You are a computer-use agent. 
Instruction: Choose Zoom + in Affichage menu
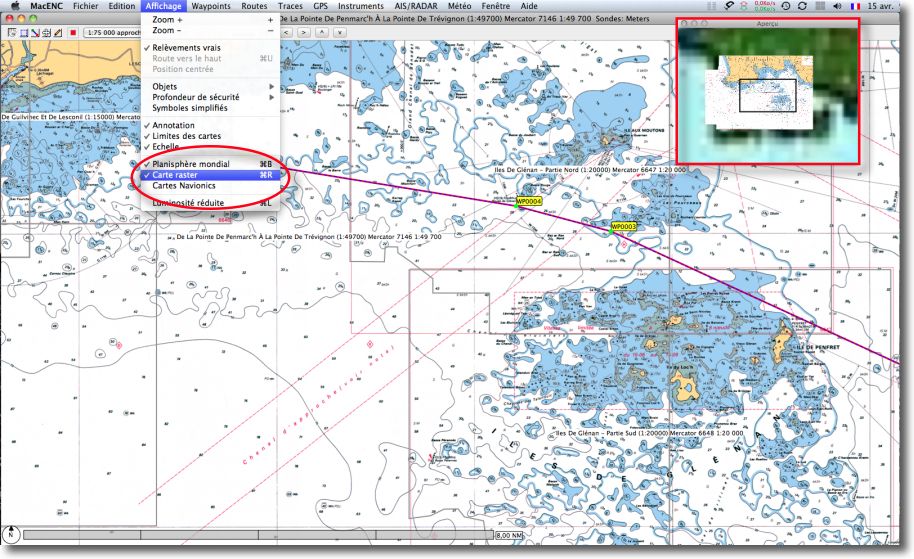pos(210,20)
